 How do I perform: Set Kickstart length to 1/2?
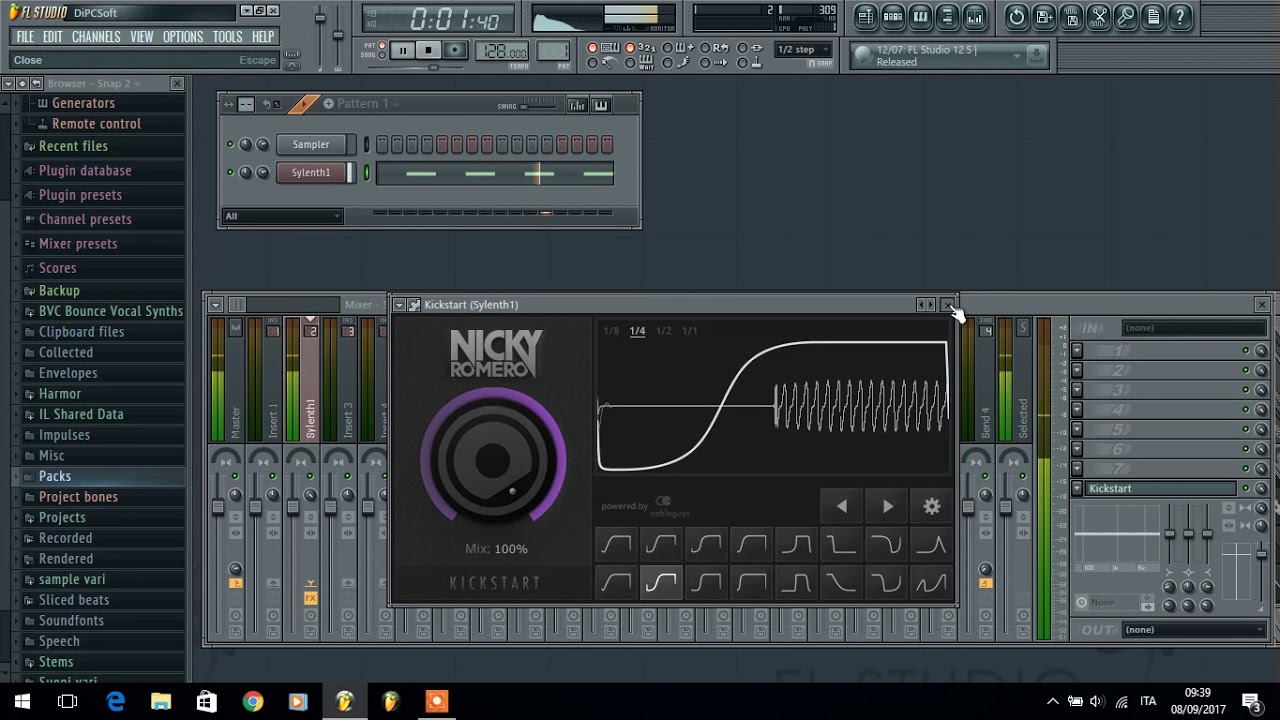(663, 331)
